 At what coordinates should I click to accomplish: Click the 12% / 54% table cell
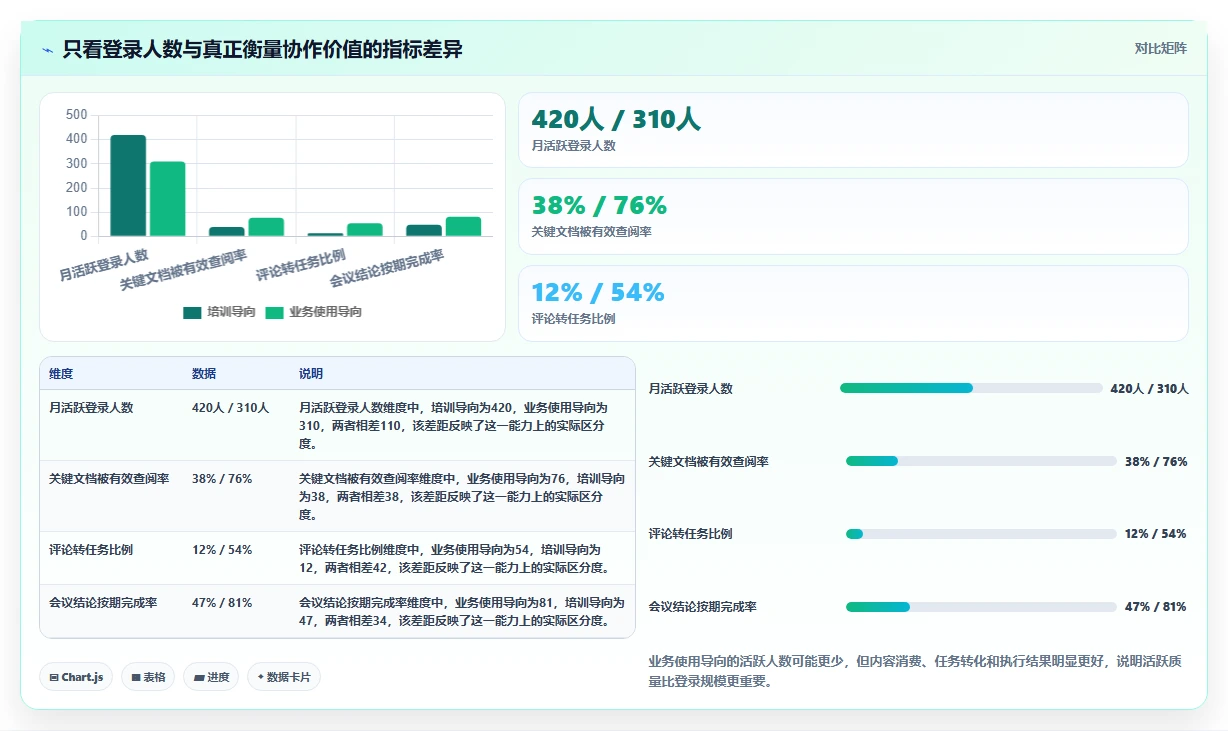pyautogui.click(x=222, y=550)
